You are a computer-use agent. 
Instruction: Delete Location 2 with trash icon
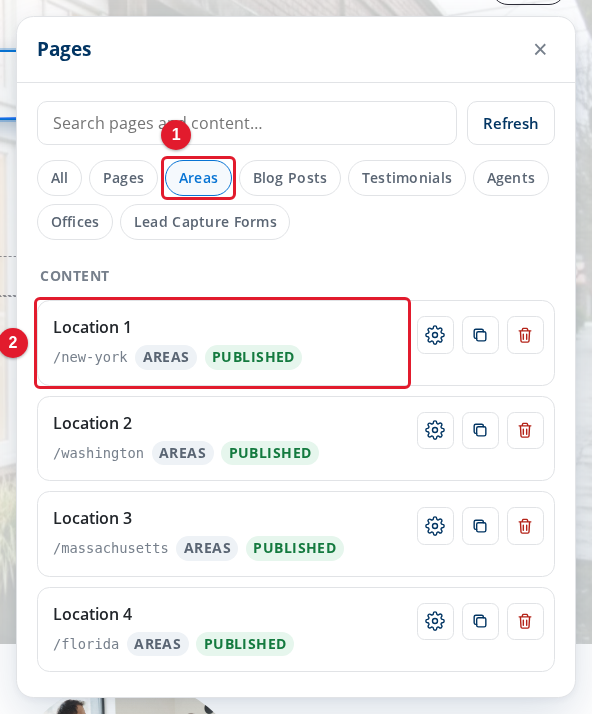[x=525, y=430]
